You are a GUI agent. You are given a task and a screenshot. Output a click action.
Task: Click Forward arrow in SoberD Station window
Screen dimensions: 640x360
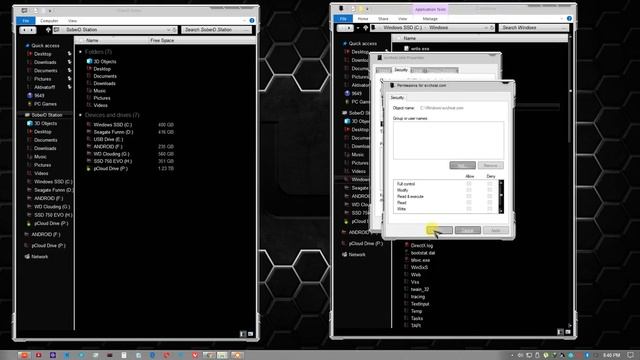31,30
